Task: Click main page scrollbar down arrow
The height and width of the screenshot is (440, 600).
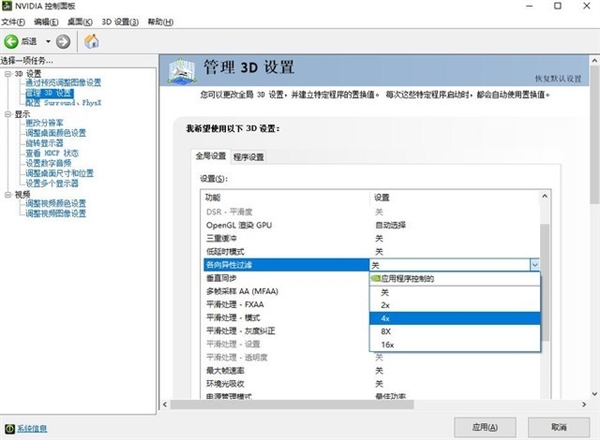Action: (x=594, y=394)
